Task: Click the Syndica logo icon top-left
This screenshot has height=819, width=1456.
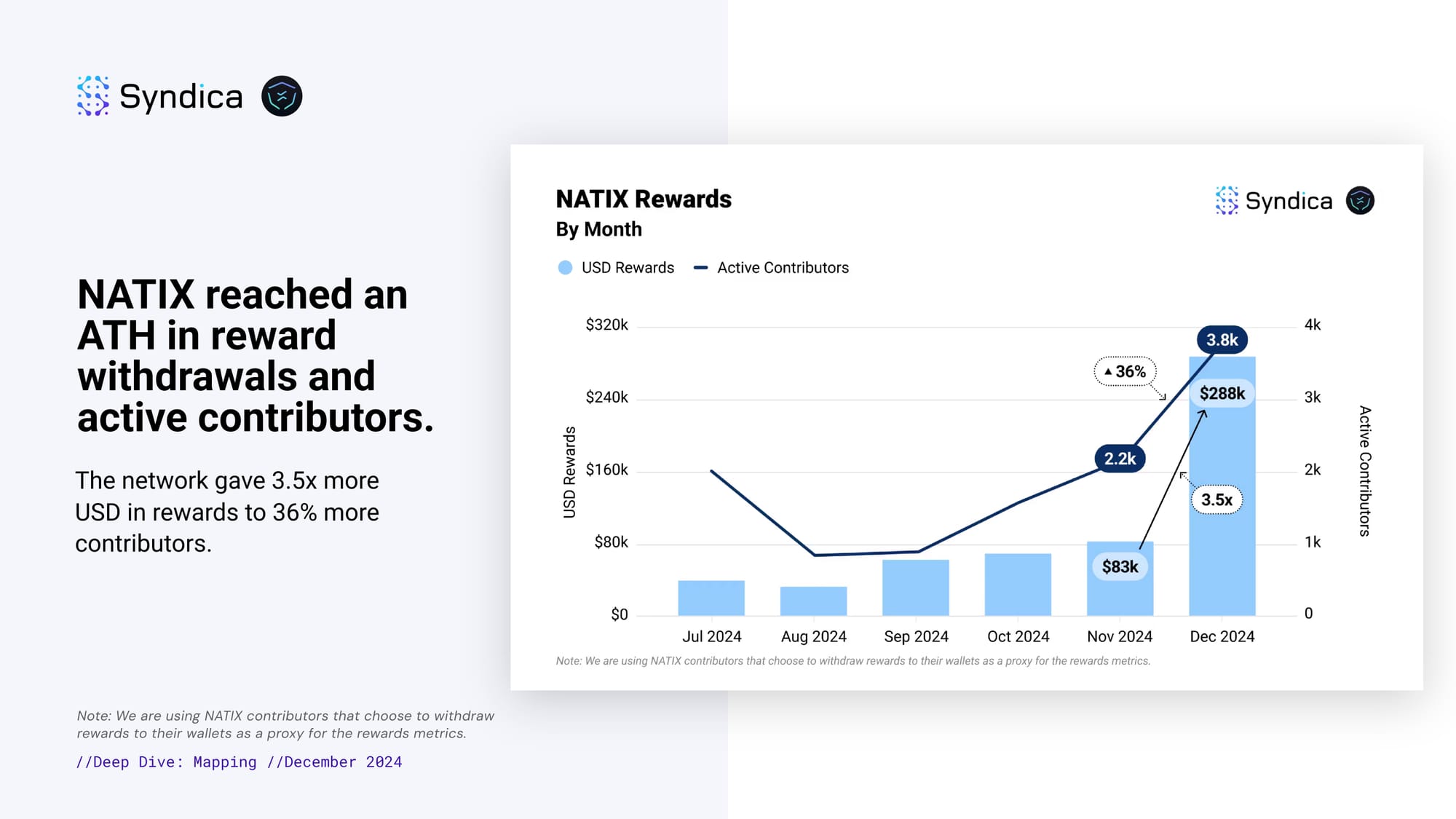Action: tap(93, 96)
